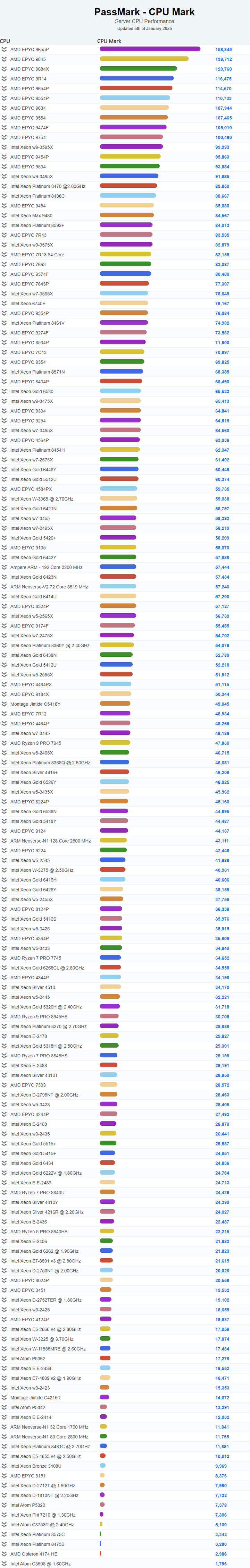The height and width of the screenshot is (1568, 250).
Task: Open the Intel Xeon E7-8891 v3 link
Action: (46, 1261)
